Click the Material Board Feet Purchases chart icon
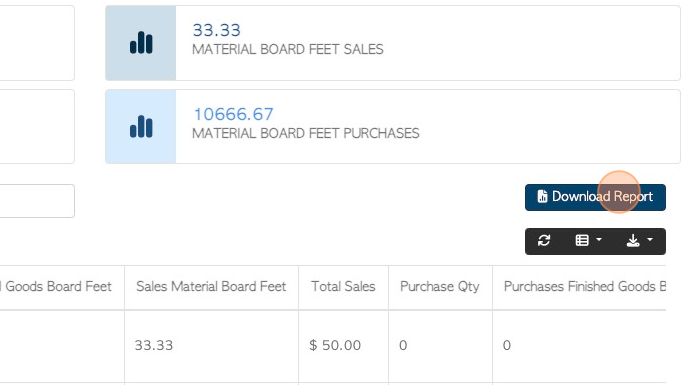The image size is (689, 385). (x=141, y=127)
